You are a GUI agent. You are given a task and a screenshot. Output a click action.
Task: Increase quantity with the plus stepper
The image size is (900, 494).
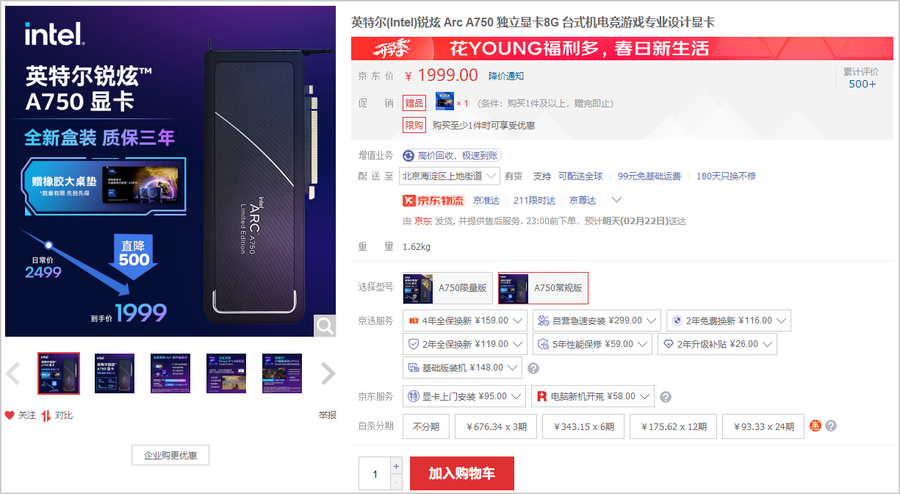point(396,466)
